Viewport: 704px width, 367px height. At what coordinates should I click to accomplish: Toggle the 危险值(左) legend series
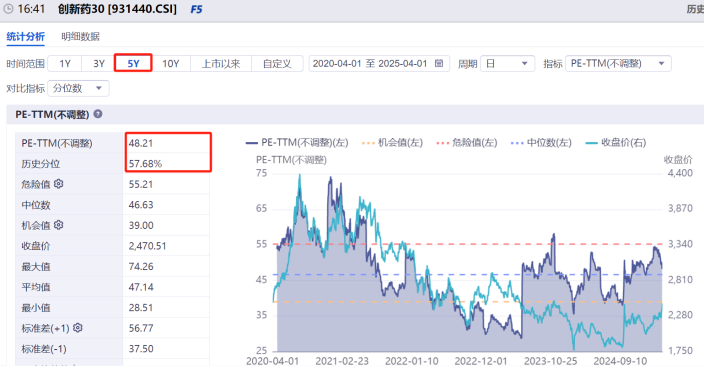pos(466,142)
